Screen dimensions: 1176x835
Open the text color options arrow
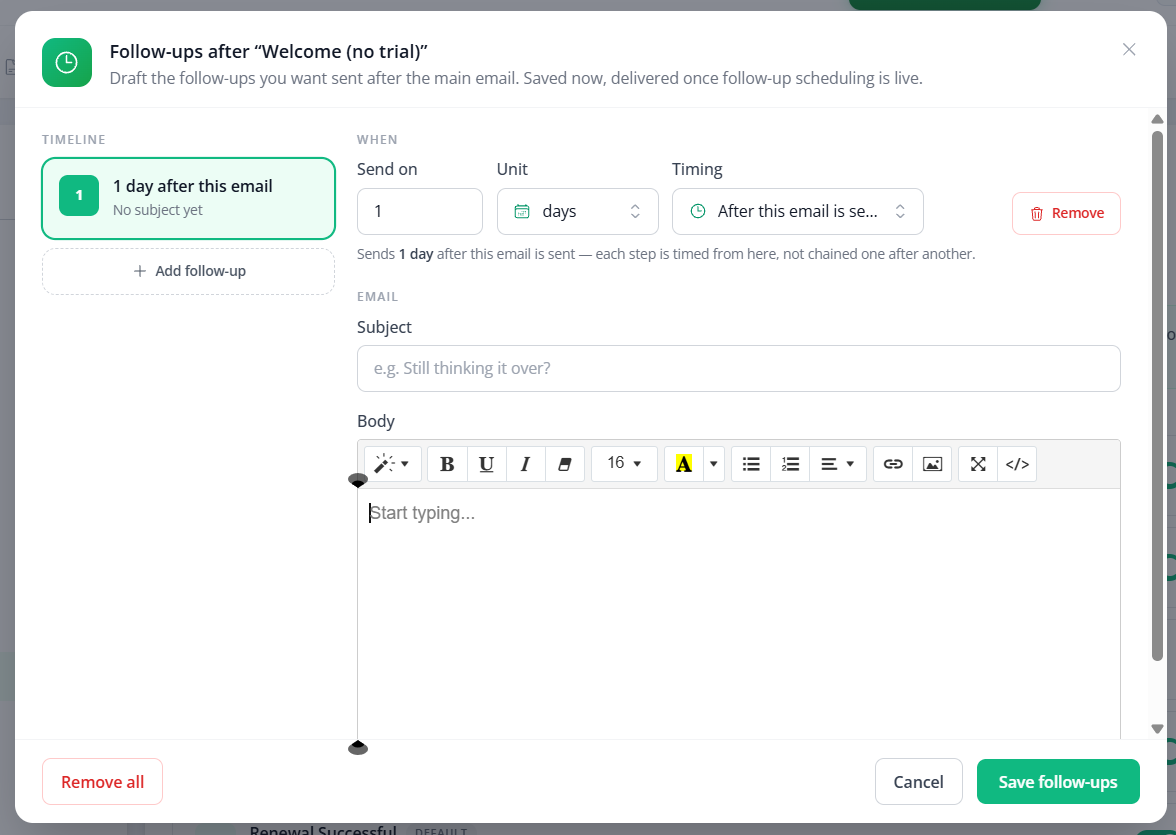click(x=713, y=464)
